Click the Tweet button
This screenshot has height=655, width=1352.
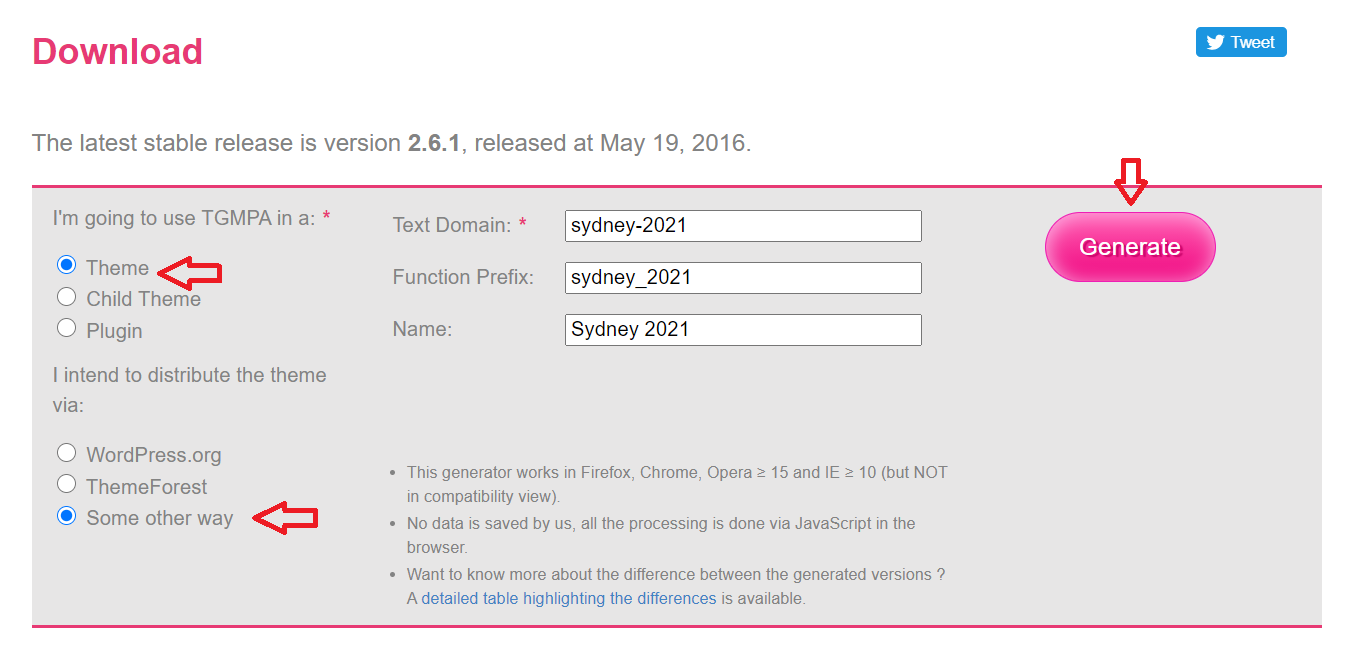pos(1241,42)
